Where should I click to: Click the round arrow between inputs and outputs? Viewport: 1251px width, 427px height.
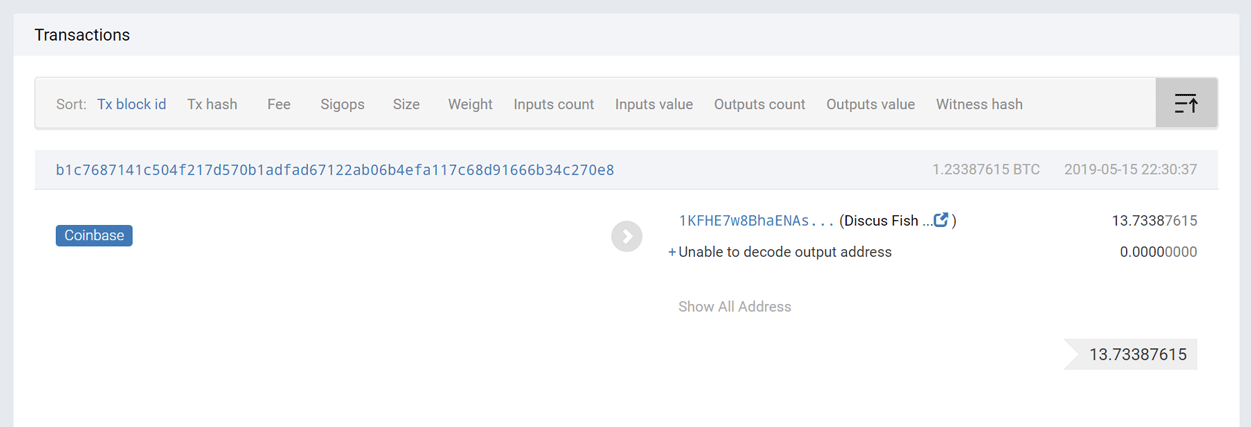pyautogui.click(x=627, y=236)
